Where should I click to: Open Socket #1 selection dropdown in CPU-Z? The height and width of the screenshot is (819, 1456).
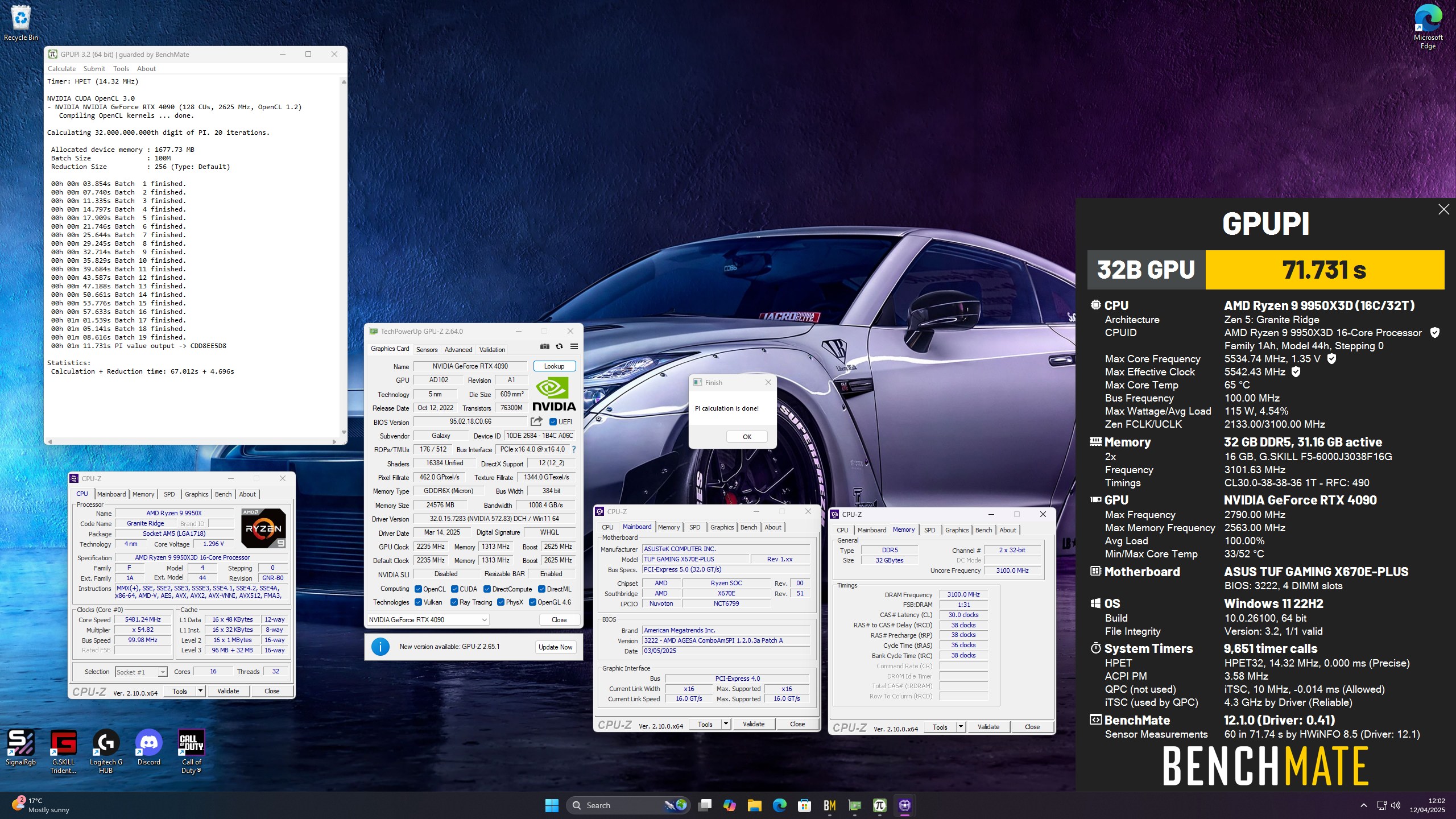click(141, 672)
